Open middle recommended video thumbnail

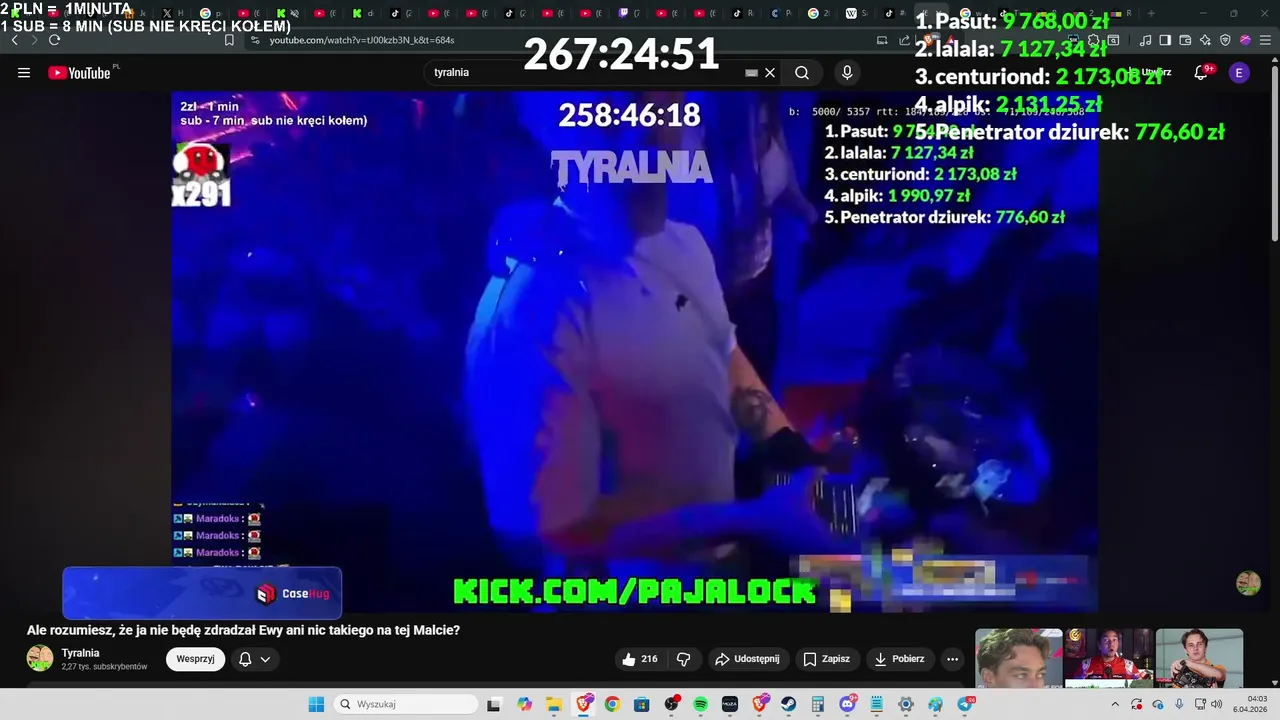(1109, 658)
